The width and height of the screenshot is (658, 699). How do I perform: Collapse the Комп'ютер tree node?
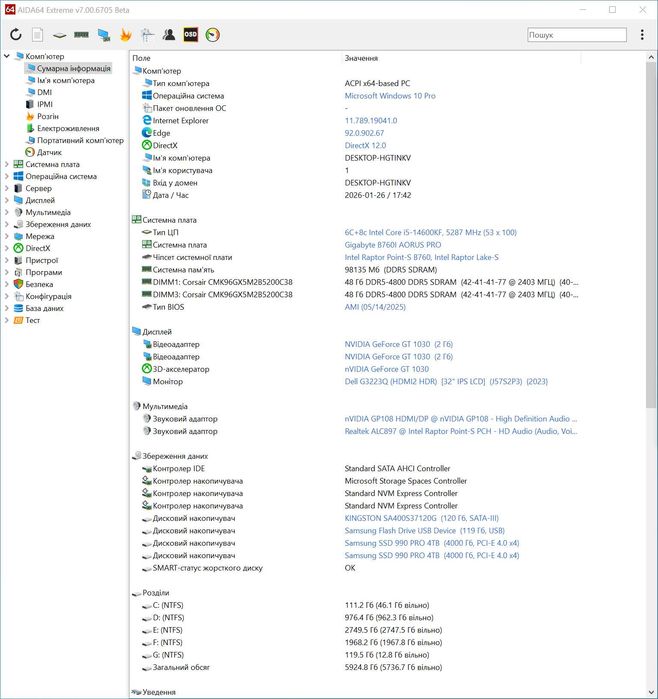pyautogui.click(x=7, y=56)
